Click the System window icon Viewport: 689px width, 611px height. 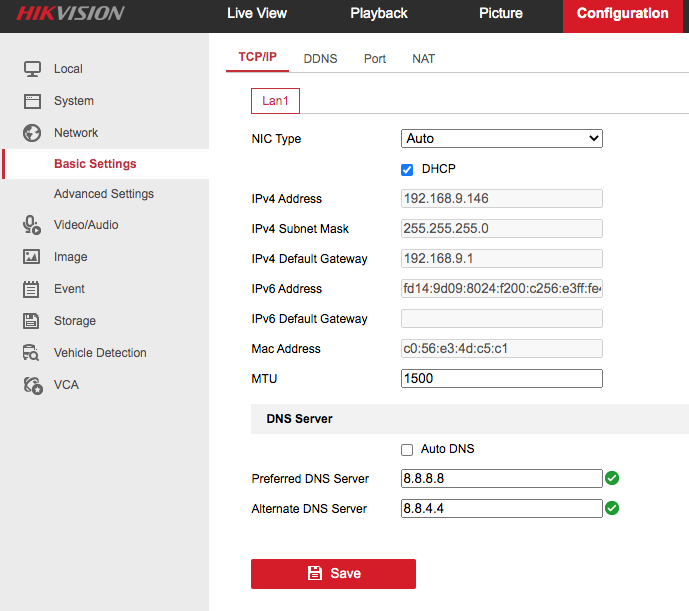[32, 101]
